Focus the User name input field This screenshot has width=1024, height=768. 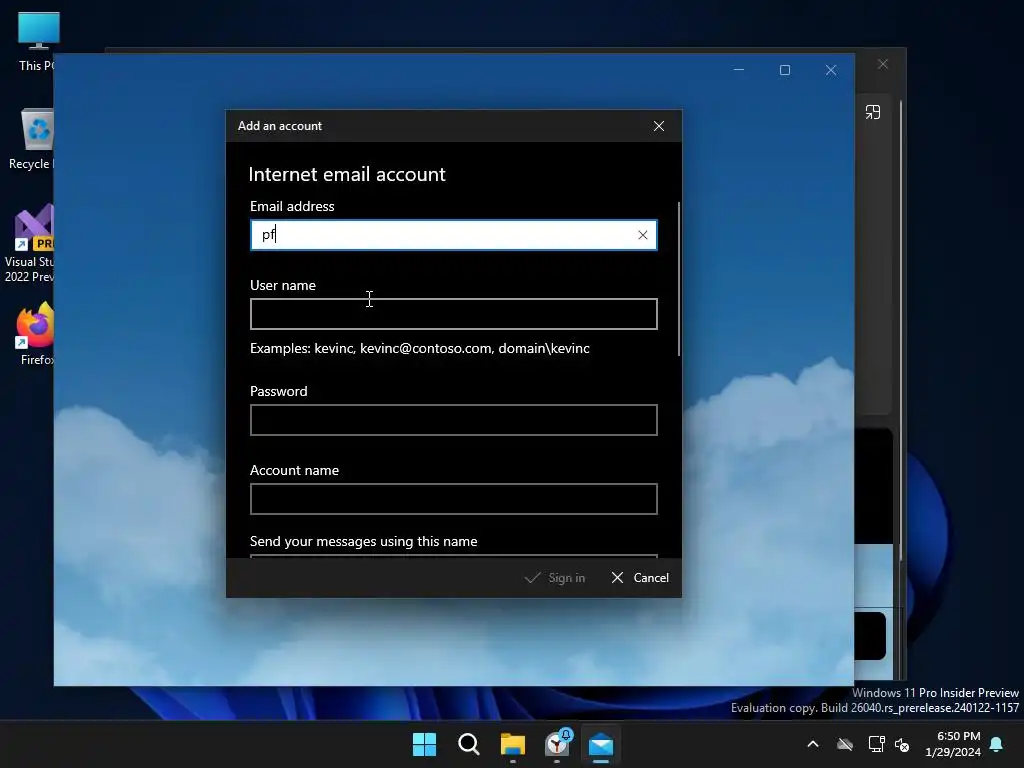(453, 314)
